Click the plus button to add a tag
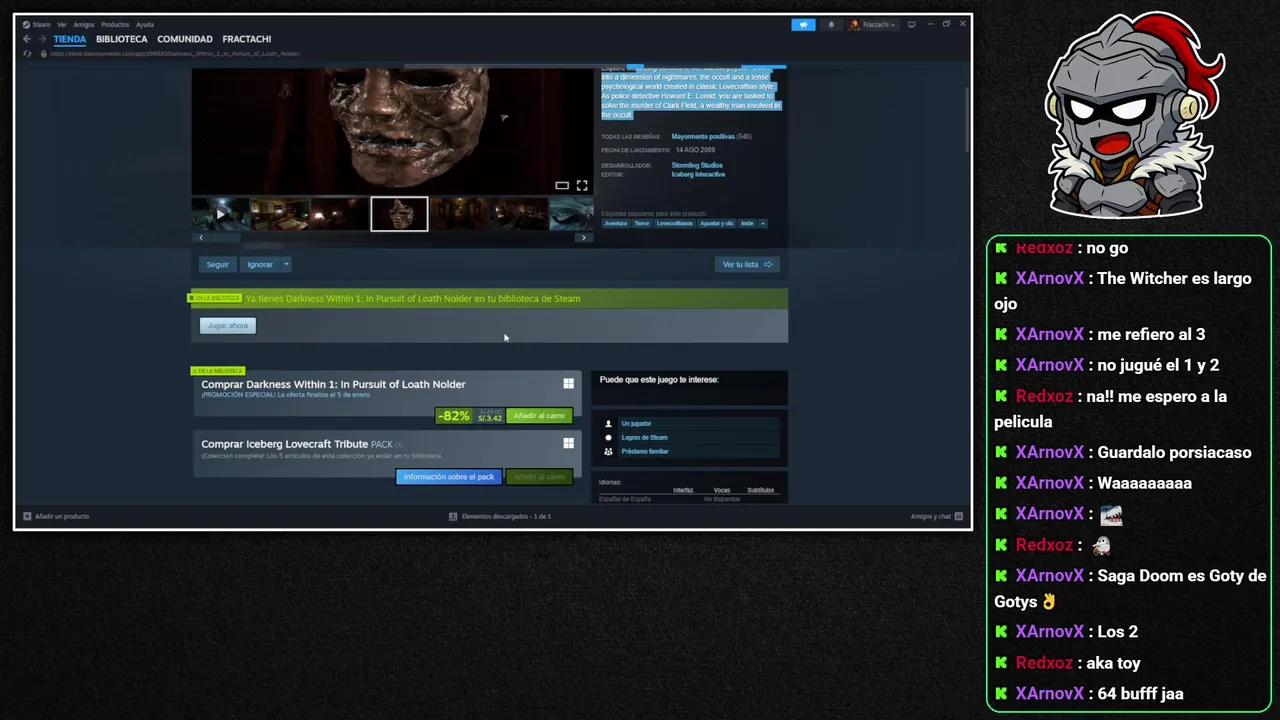 [x=762, y=223]
